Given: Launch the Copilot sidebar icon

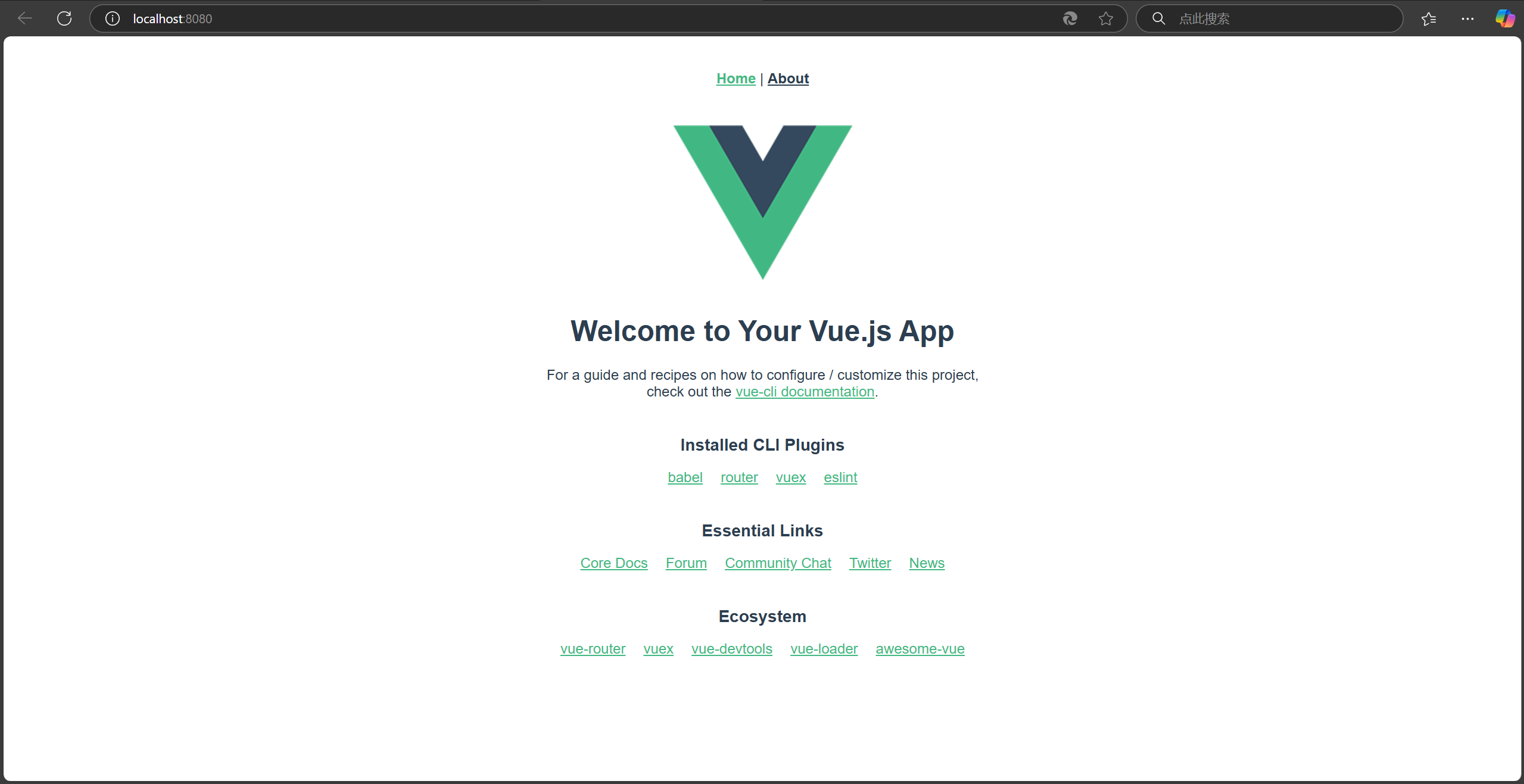Looking at the screenshot, I should coord(1505,18).
